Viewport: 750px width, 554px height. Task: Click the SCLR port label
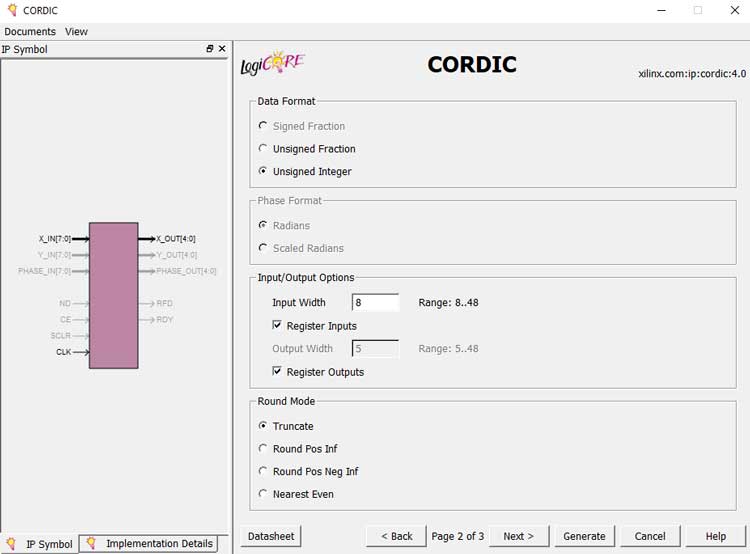click(x=60, y=336)
